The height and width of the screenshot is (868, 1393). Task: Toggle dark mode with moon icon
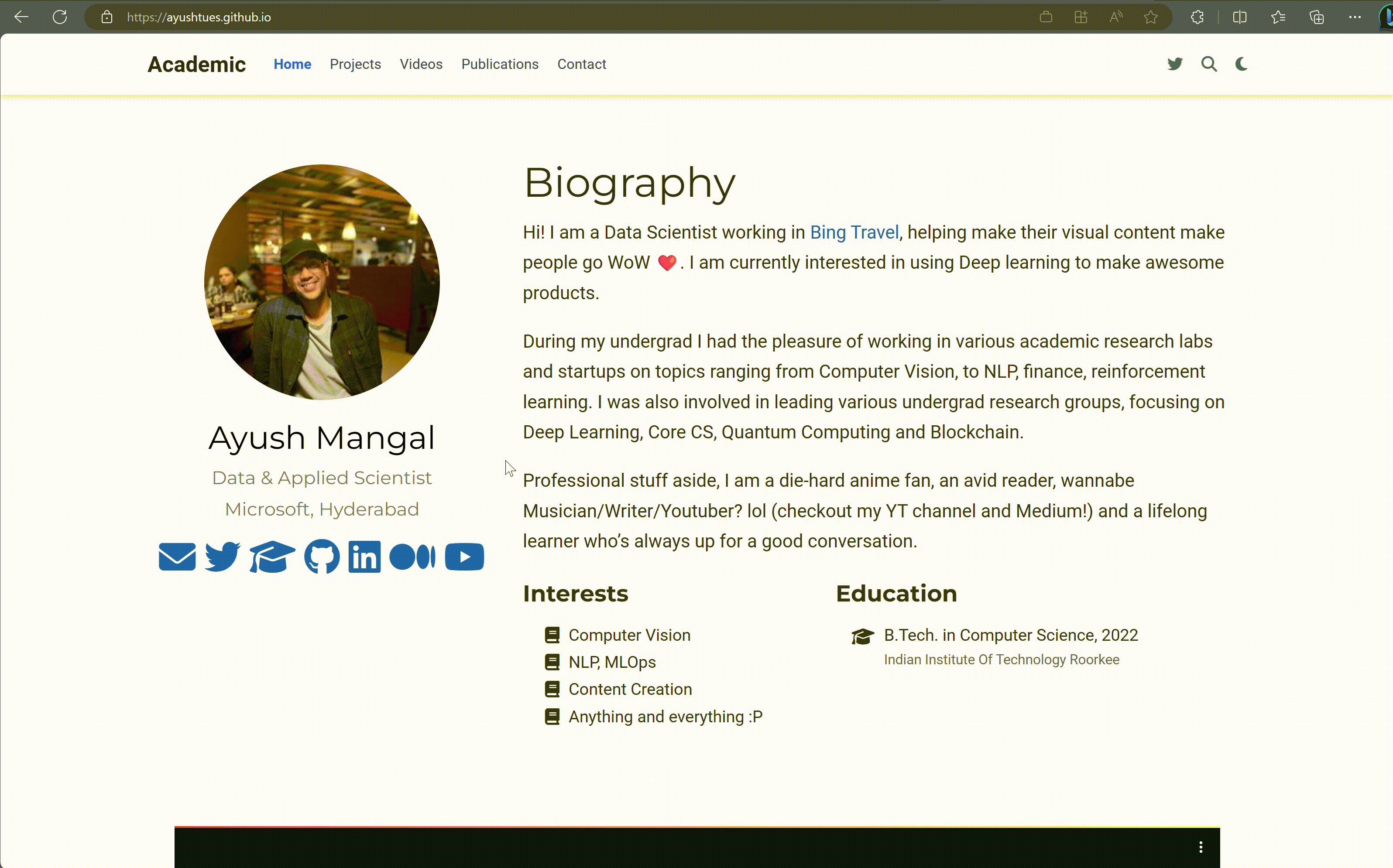point(1242,64)
